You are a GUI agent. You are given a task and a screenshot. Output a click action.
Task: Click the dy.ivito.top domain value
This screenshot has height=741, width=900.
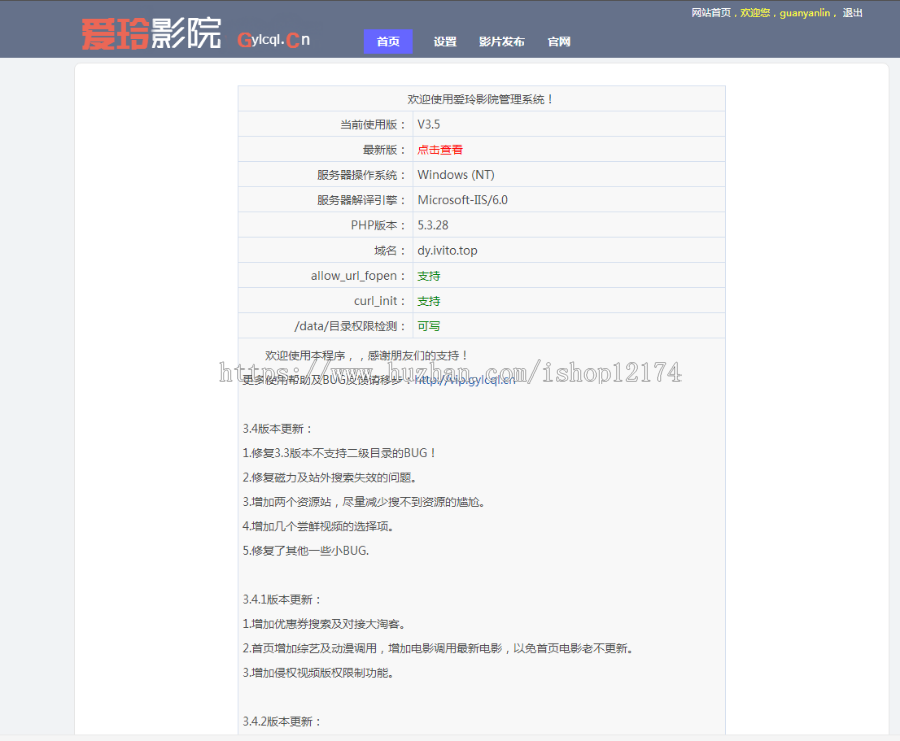(x=446, y=250)
